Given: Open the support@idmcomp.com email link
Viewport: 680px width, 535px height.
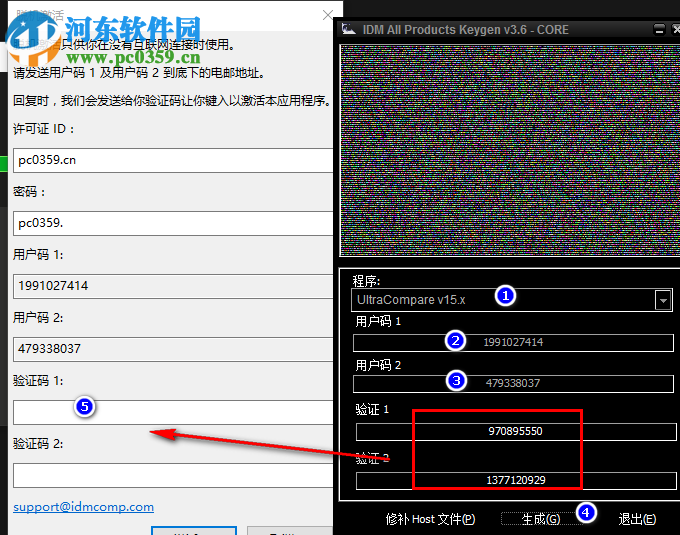Looking at the screenshot, I should [83, 507].
